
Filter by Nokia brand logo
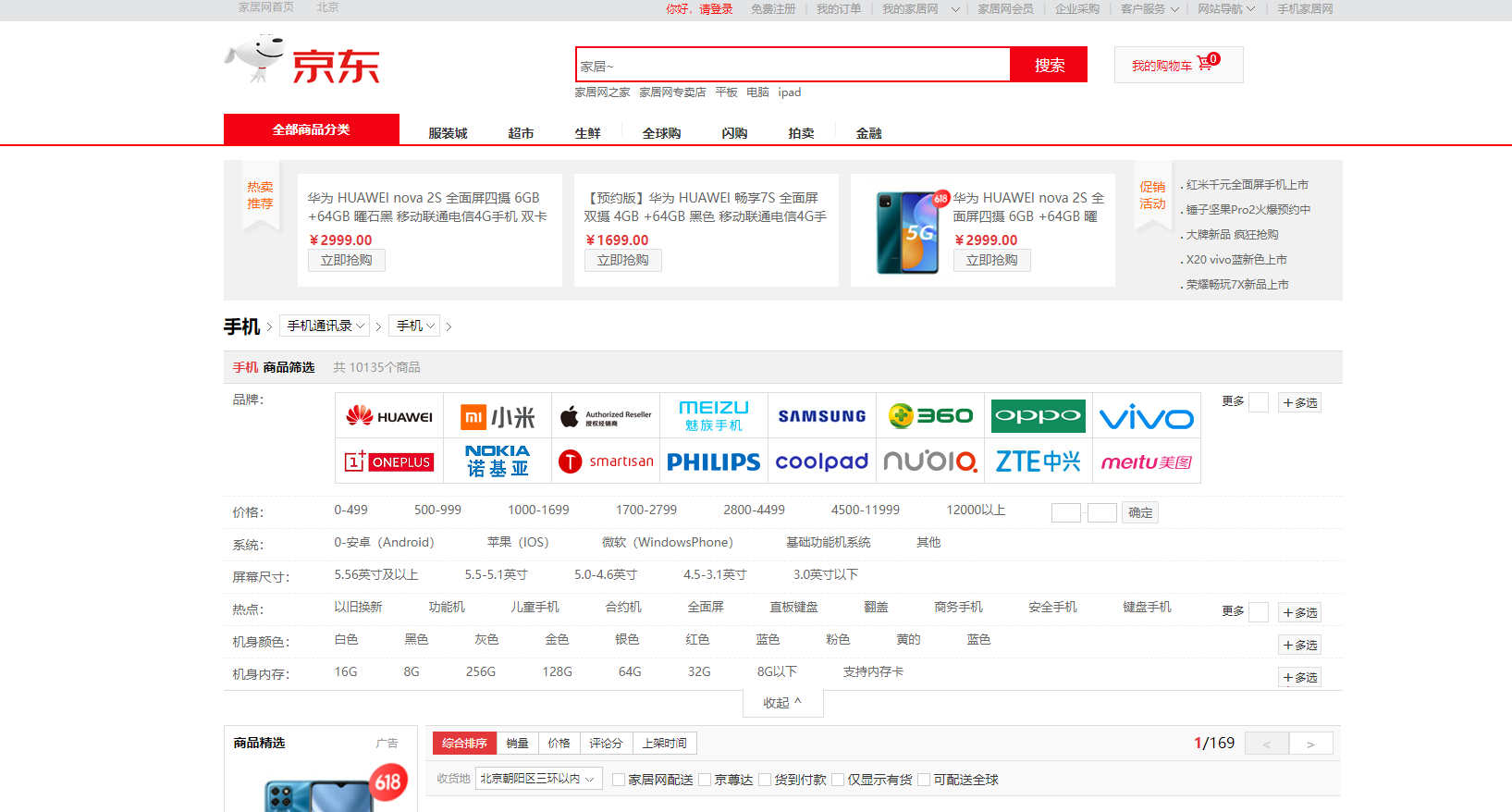click(498, 461)
